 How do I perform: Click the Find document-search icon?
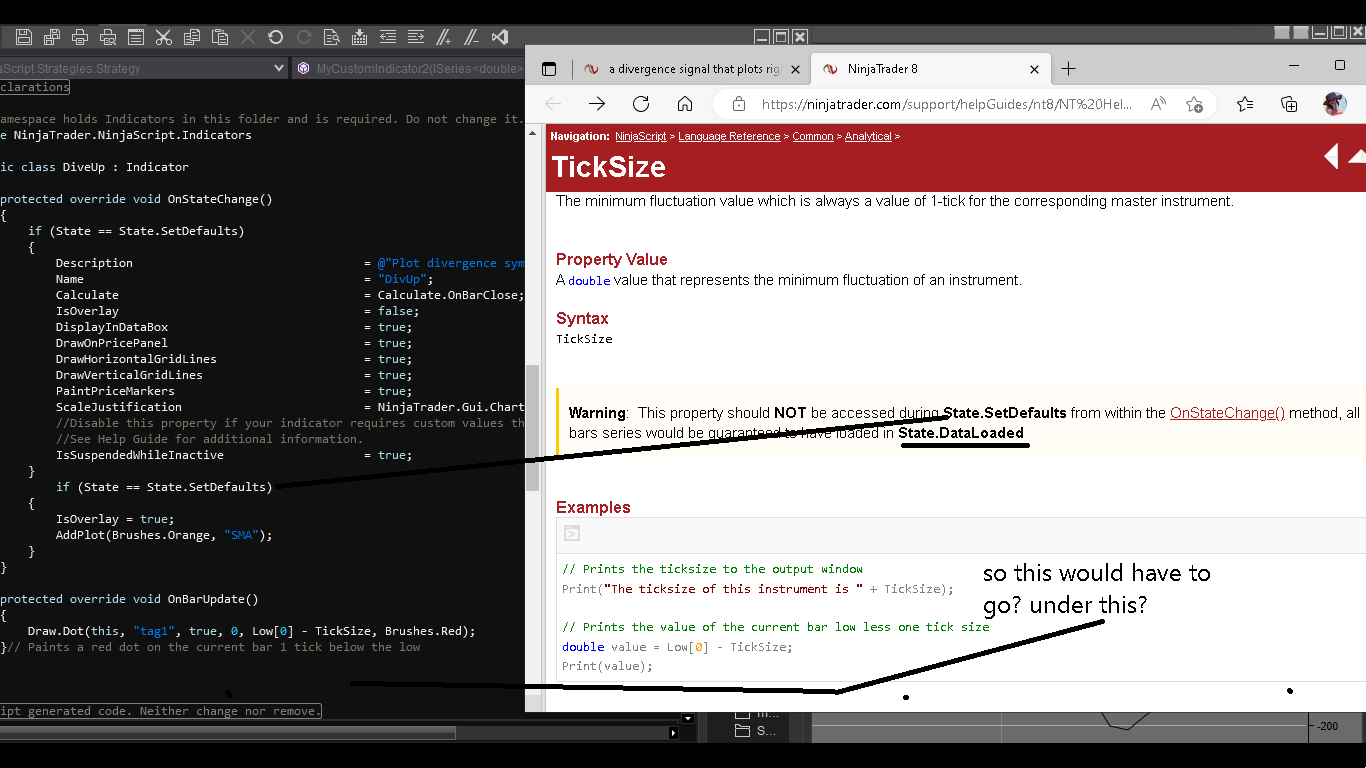coord(332,38)
